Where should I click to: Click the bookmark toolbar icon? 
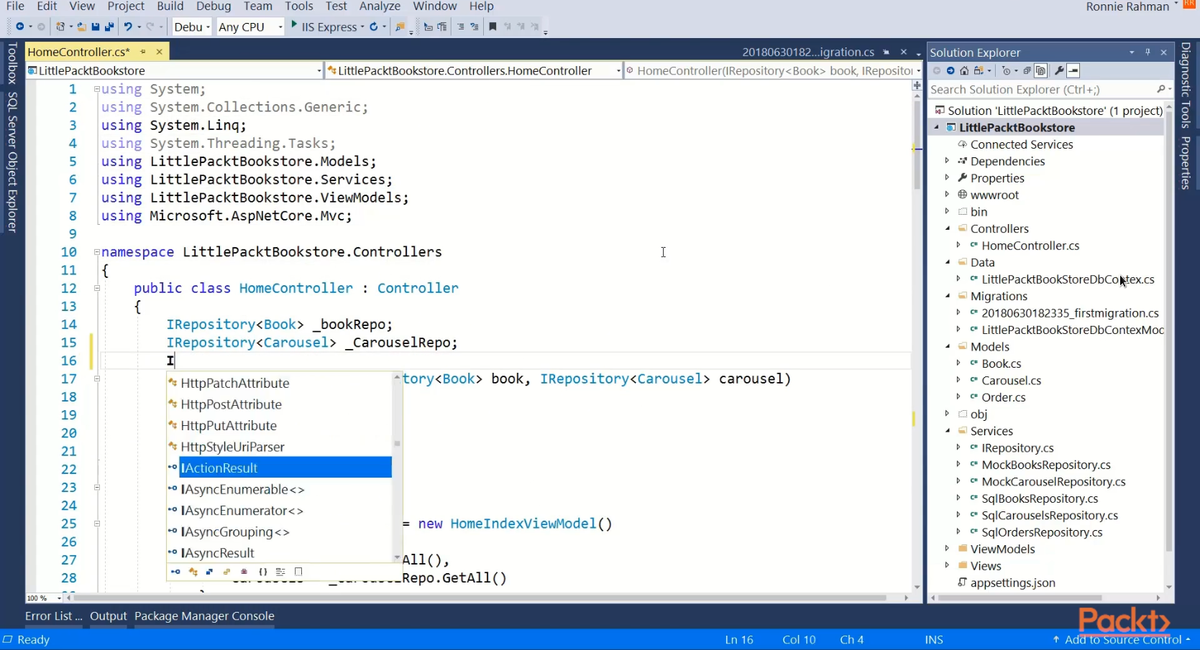(x=492, y=27)
